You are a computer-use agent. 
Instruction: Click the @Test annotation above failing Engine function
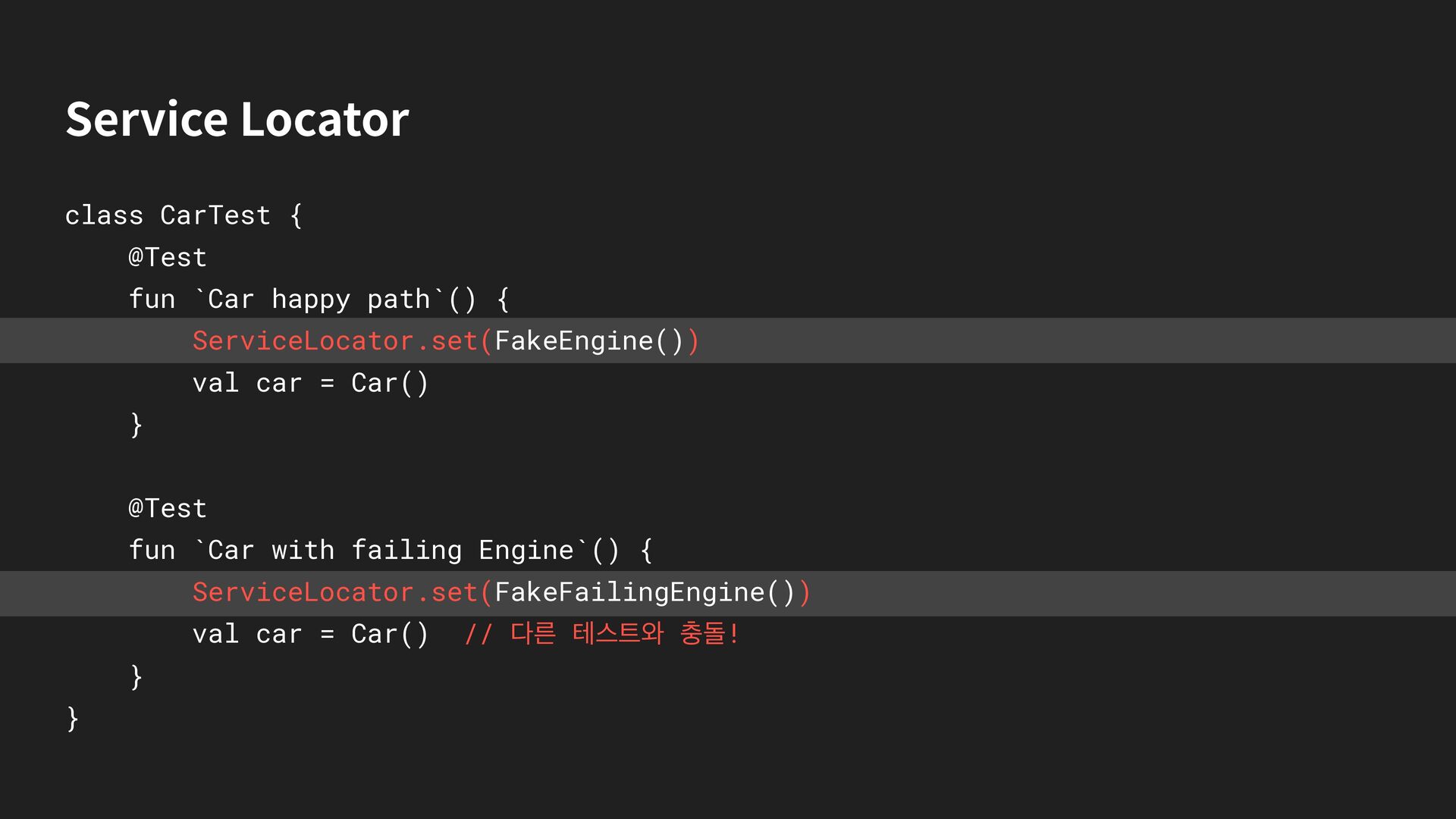[168, 509]
